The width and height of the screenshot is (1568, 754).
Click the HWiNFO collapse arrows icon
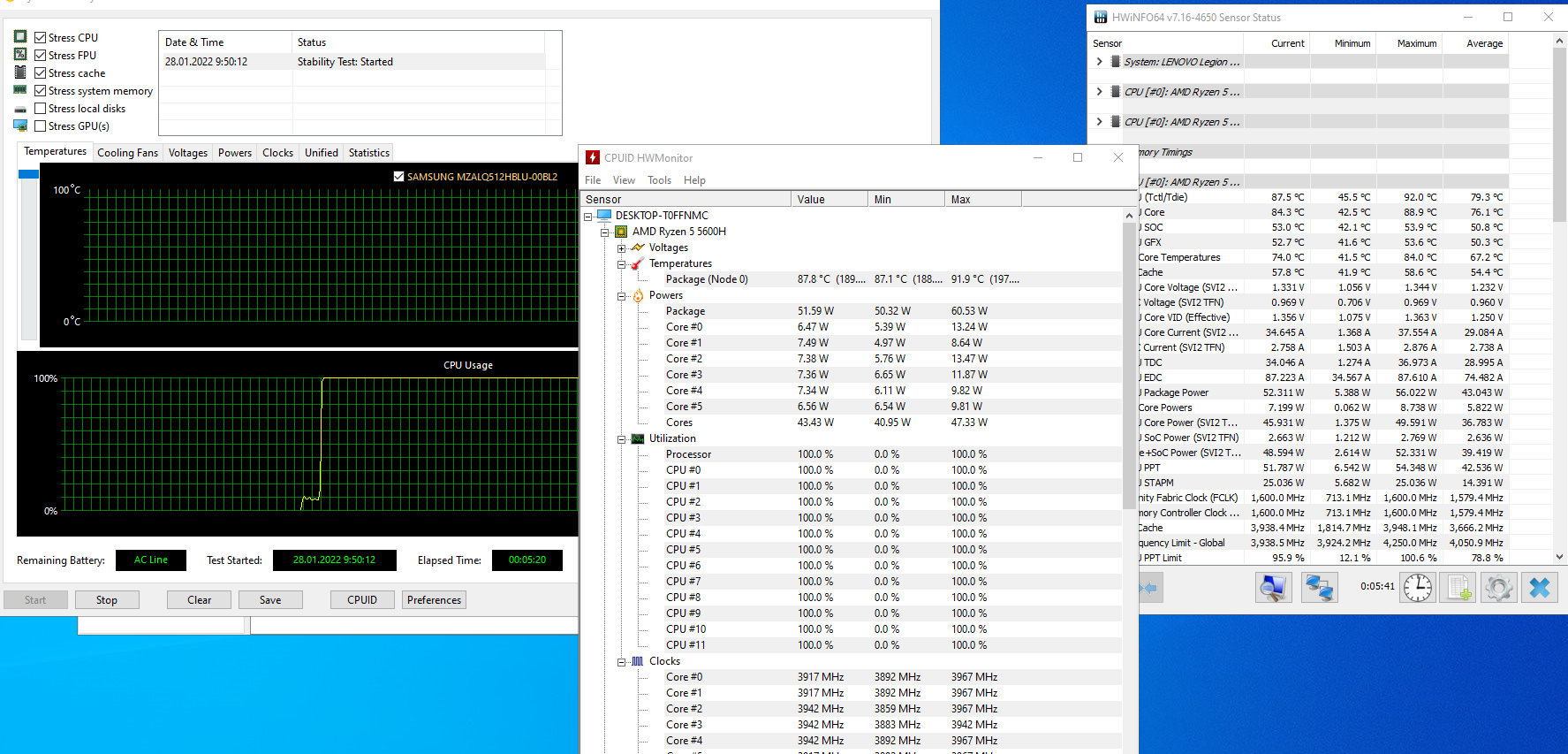click(1148, 588)
